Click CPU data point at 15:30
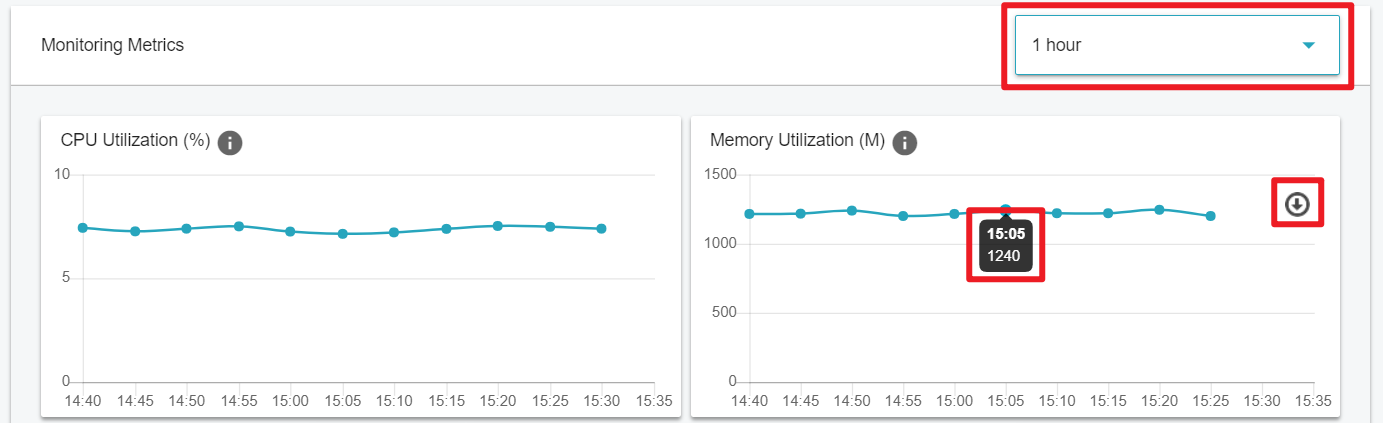This screenshot has height=423, width=1383. point(601,229)
